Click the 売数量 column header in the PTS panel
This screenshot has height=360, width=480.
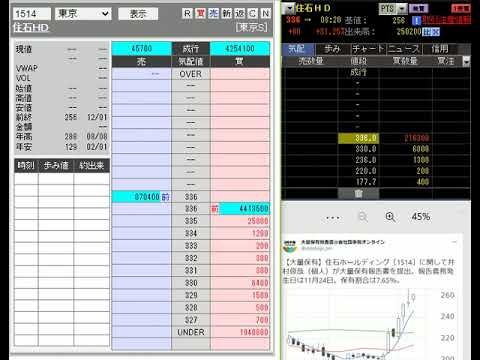coord(310,61)
